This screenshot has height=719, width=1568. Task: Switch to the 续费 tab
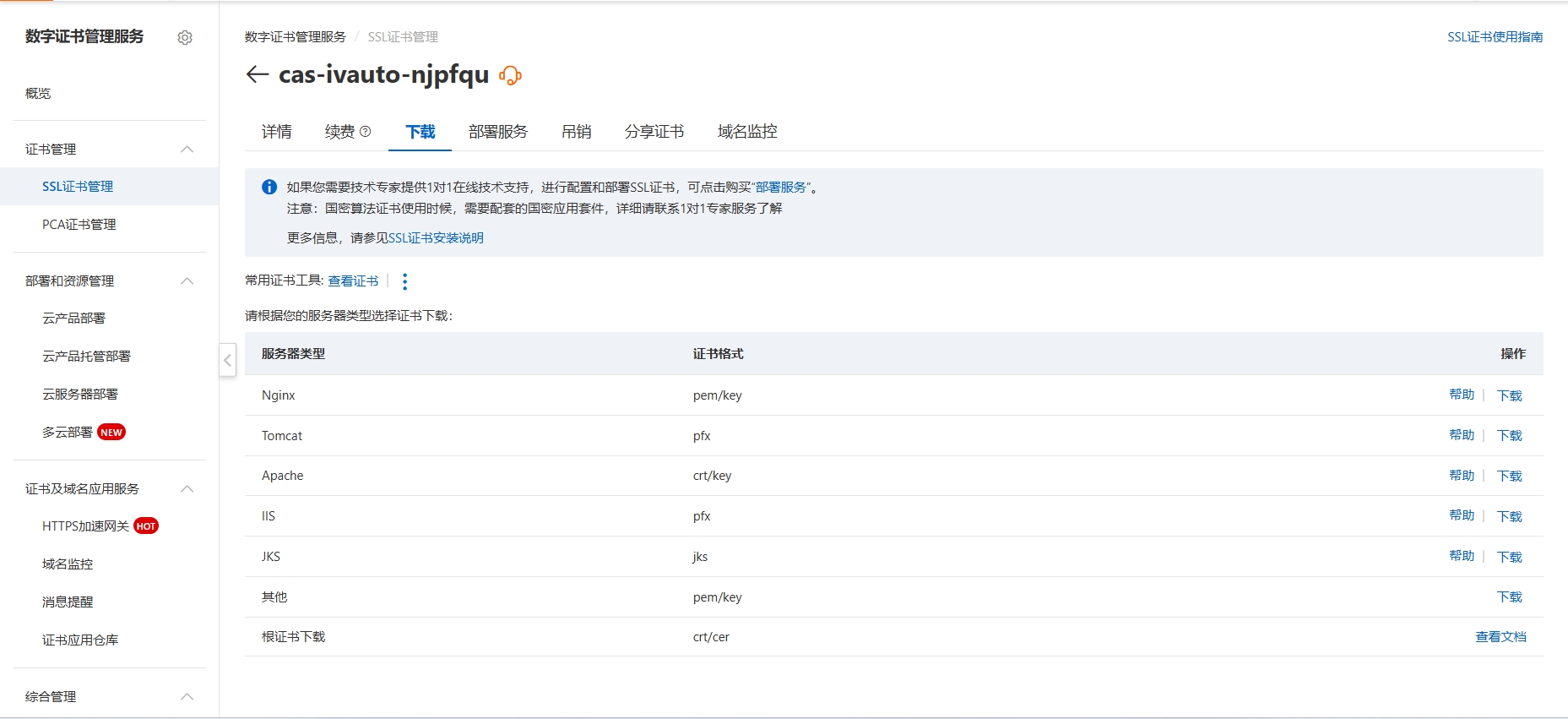point(340,132)
